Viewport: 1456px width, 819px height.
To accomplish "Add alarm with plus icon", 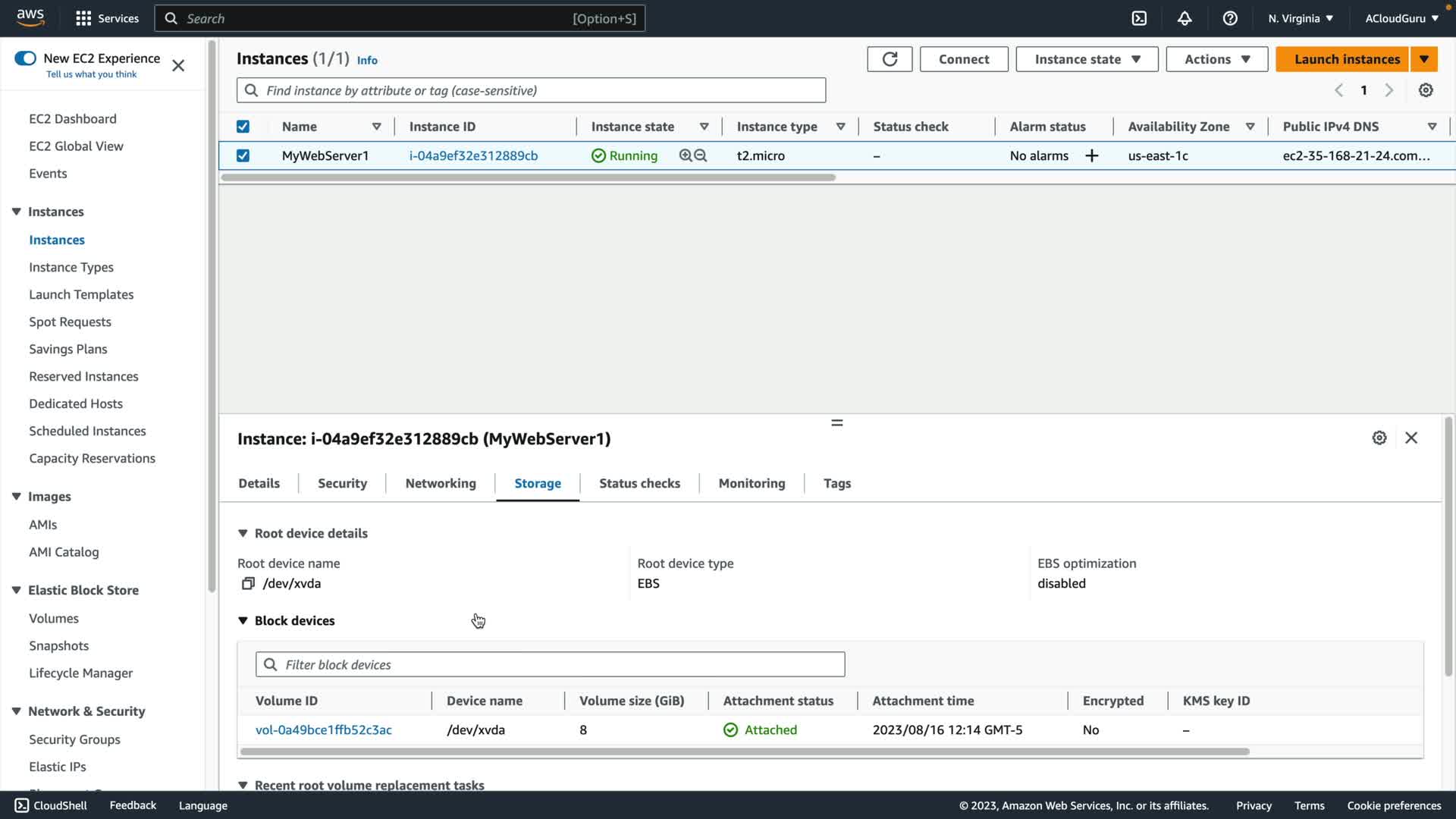I will tap(1092, 155).
